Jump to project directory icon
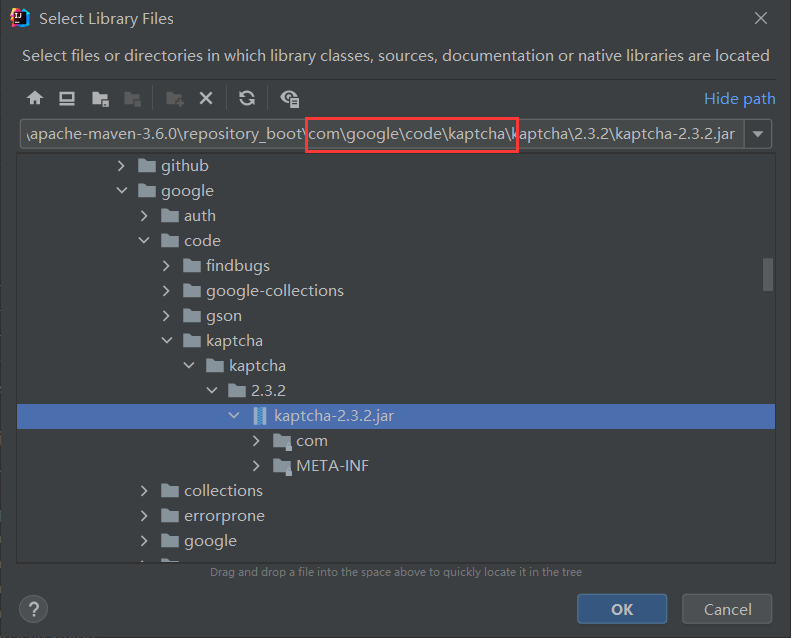Image resolution: width=791 pixels, height=638 pixels. (100, 98)
